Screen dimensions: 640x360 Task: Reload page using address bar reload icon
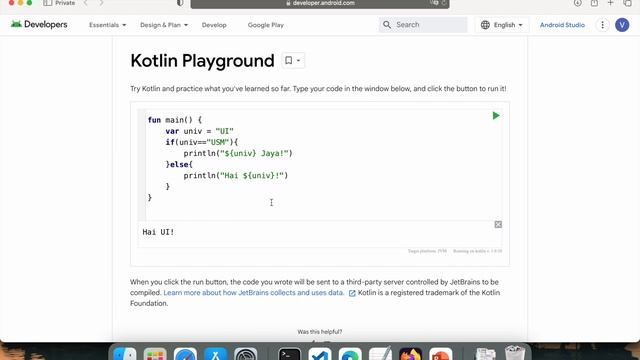tap(444, 3)
